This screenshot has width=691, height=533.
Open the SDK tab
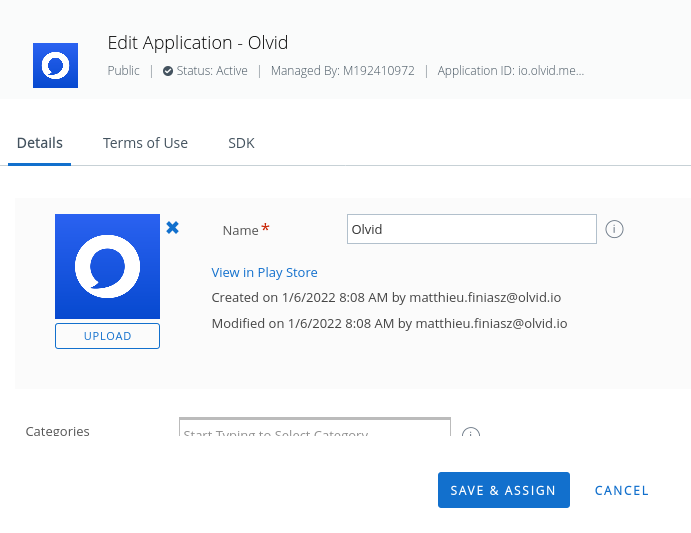point(241,143)
